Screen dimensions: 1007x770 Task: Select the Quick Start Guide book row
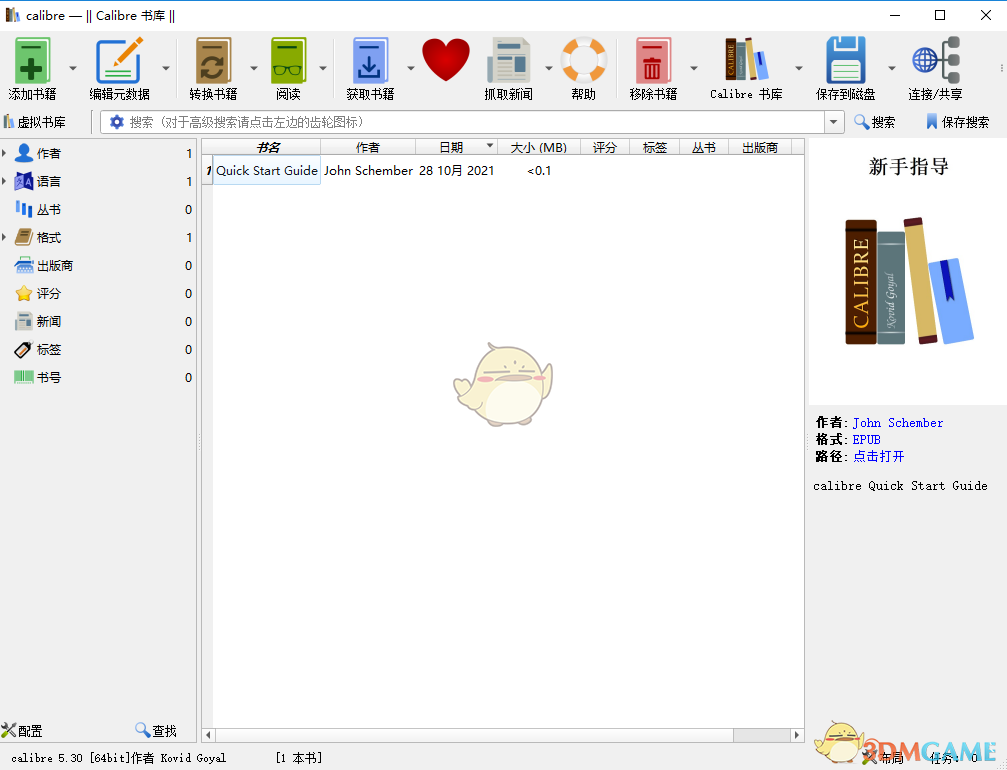coord(266,171)
